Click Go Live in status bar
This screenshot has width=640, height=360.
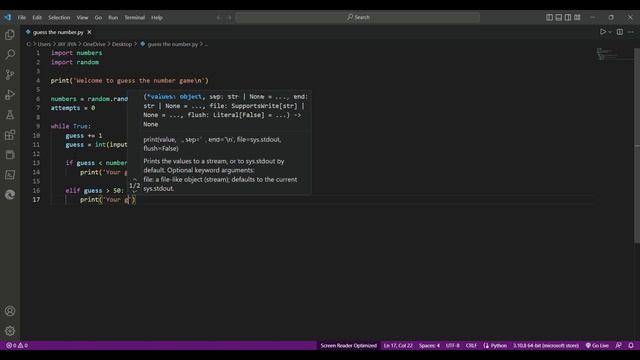(597, 345)
